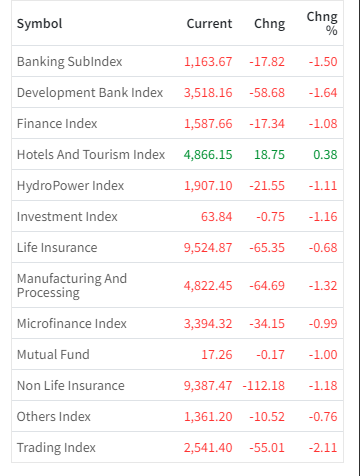Viewport: 360px width, 476px height.
Task: Sort by the Chng % column header
Action: coord(322,23)
